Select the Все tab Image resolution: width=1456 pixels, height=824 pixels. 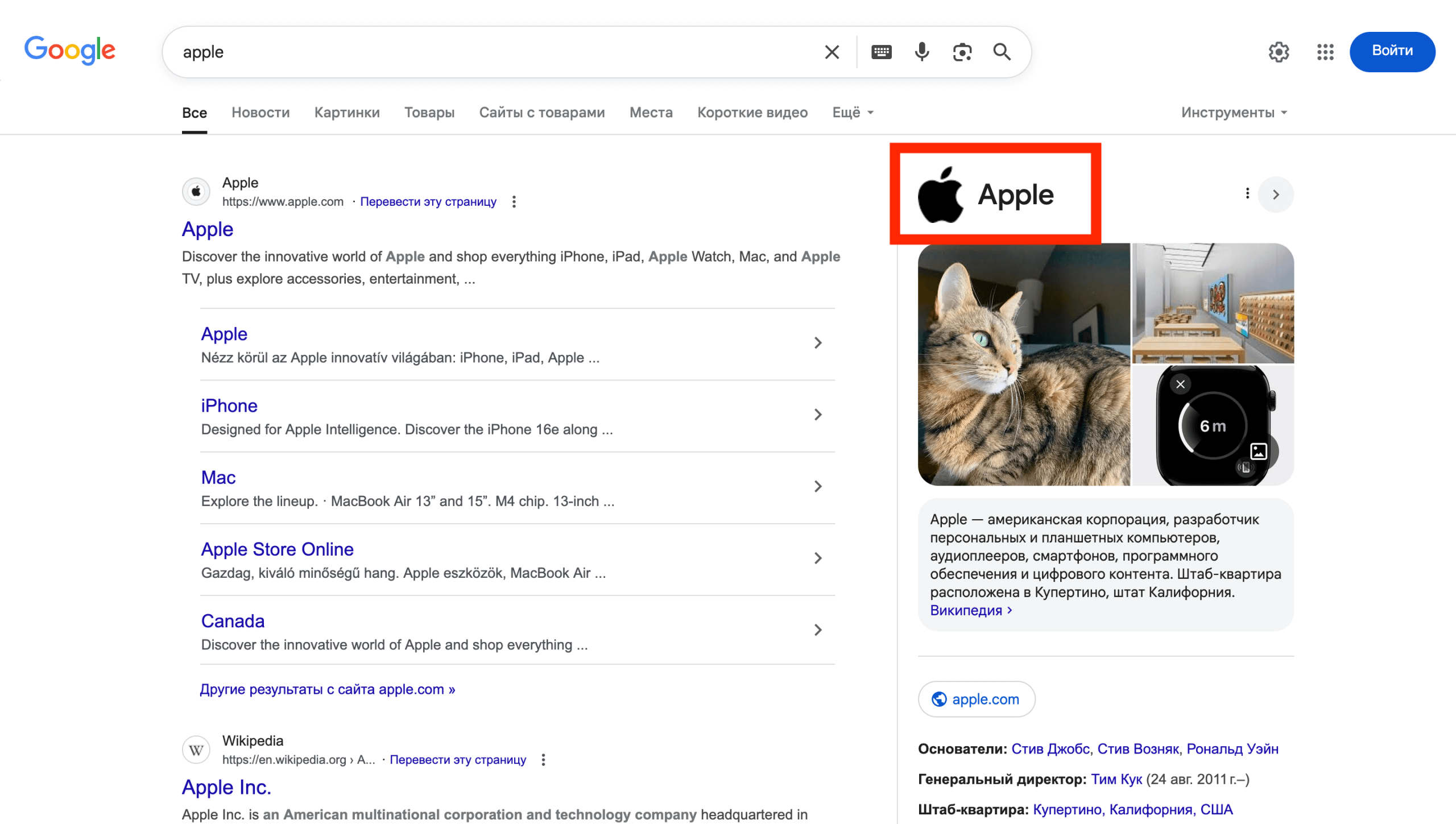click(x=195, y=113)
